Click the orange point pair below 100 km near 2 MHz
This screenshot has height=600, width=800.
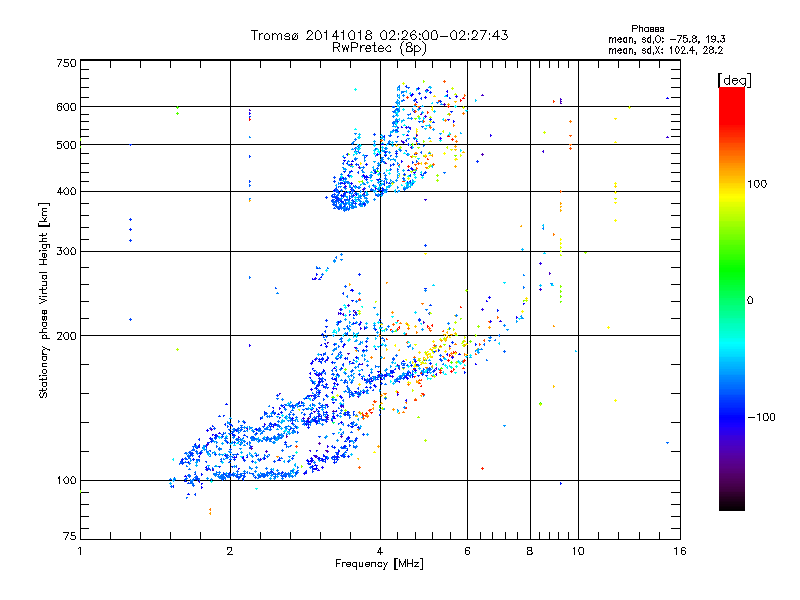tap(210, 511)
